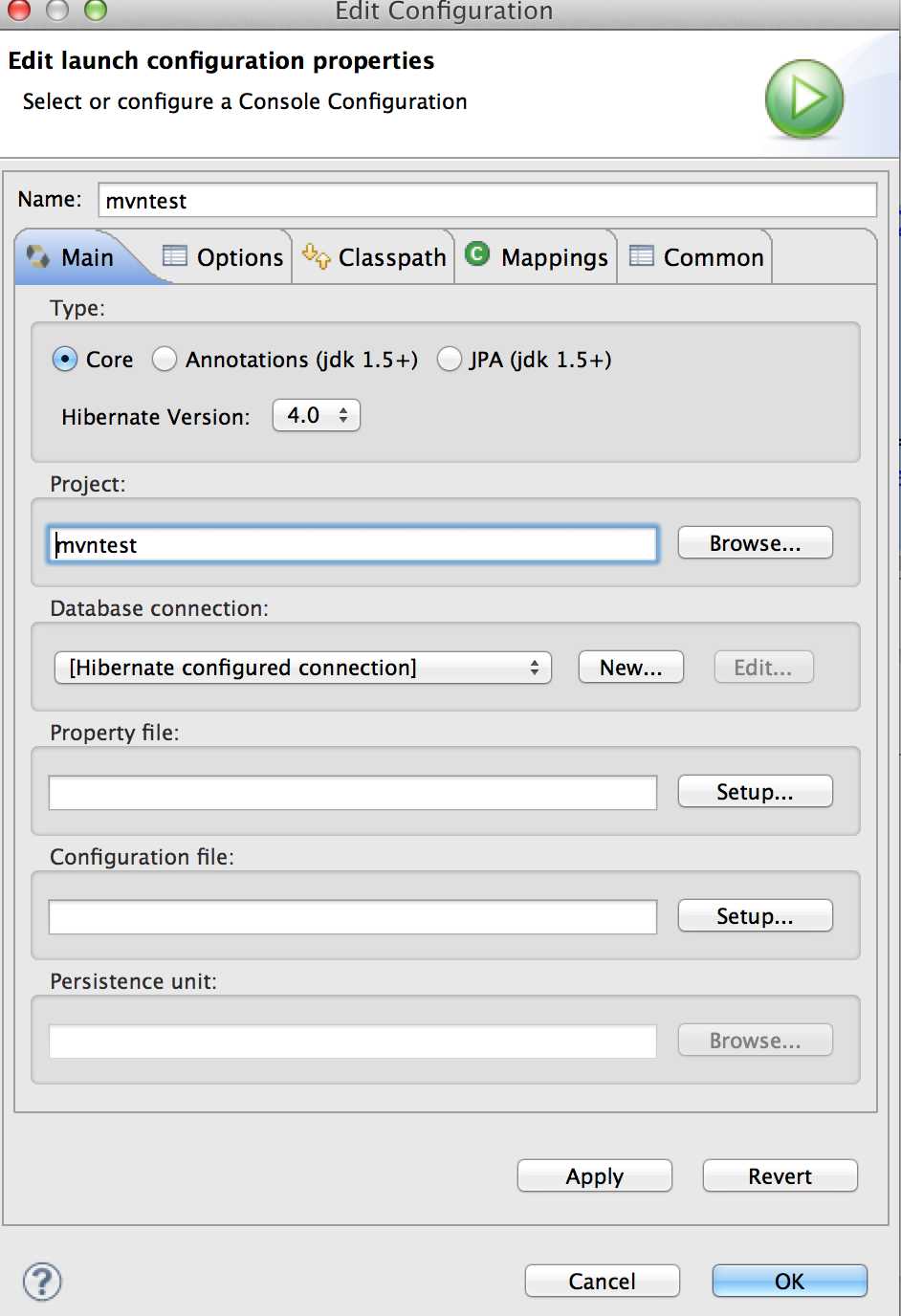901x1316 pixels.
Task: Close the Edit Configuration window
Action: tap(19, 10)
